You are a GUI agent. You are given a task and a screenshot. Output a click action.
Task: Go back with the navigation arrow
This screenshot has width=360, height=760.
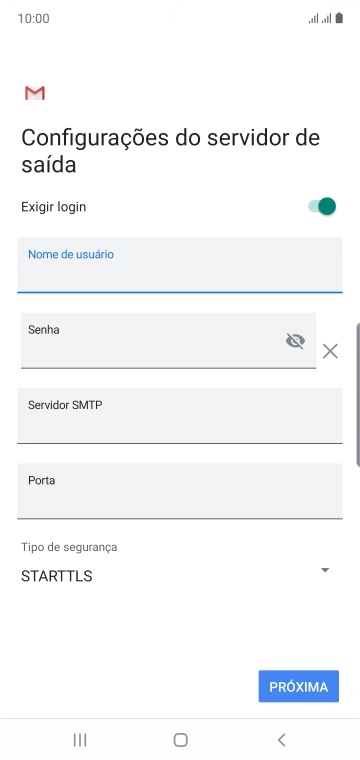click(x=282, y=740)
